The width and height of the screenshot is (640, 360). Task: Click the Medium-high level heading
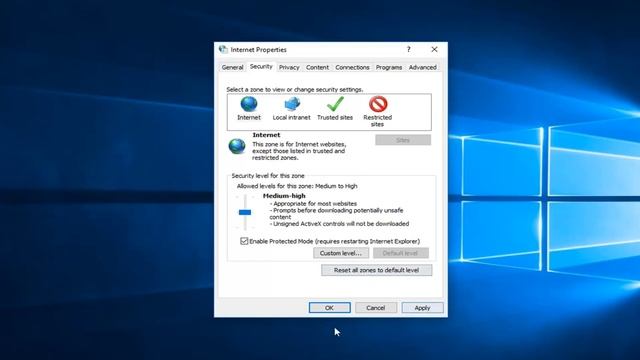pyautogui.click(x=284, y=196)
